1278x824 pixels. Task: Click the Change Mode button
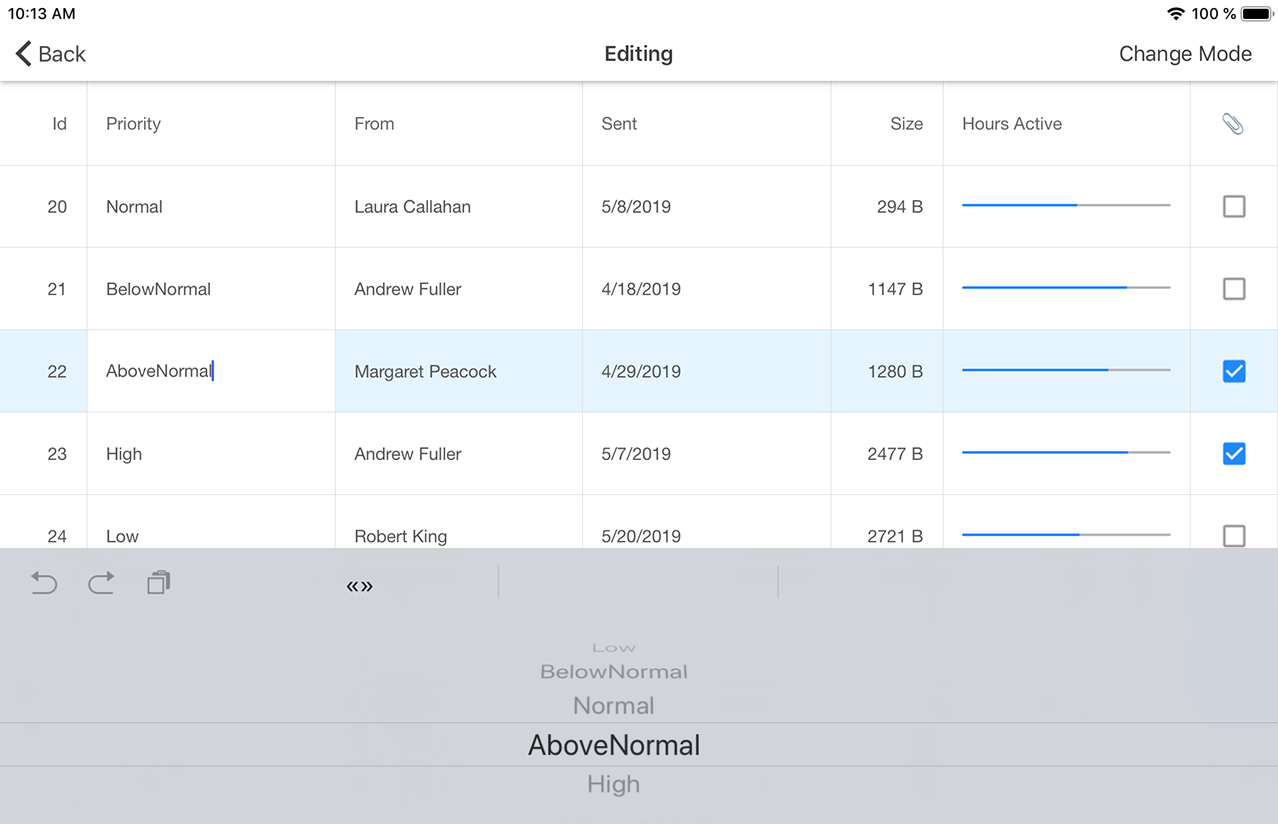(x=1185, y=53)
